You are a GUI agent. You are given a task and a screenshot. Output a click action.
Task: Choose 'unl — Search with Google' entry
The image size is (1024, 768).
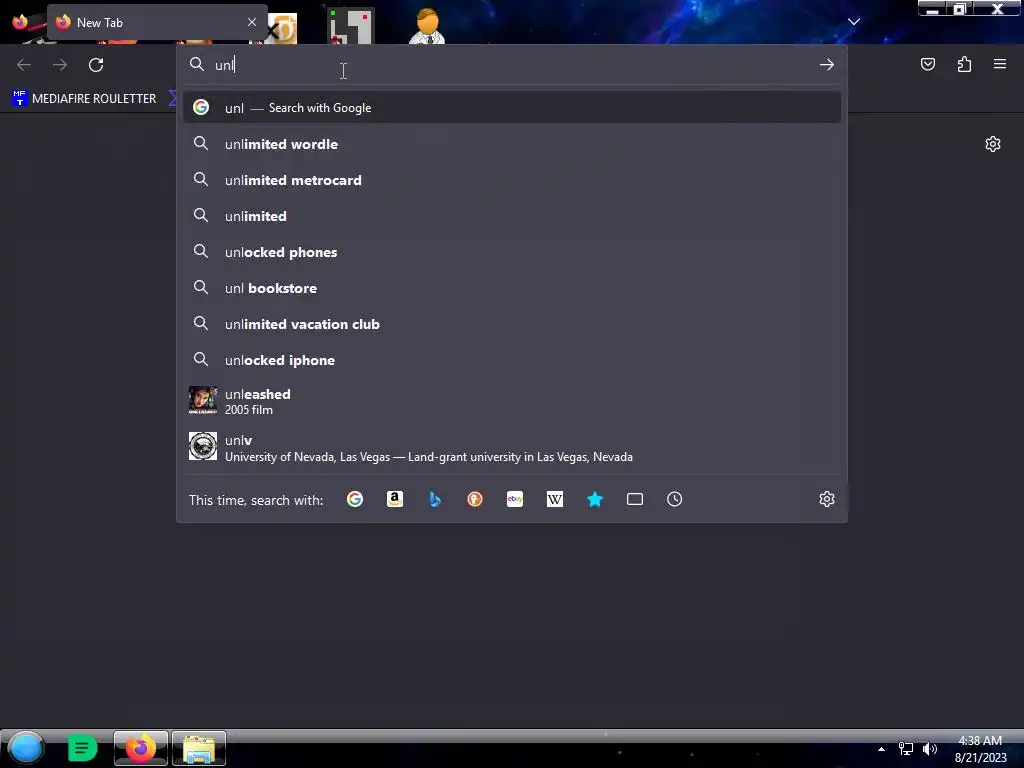pyautogui.click(x=512, y=108)
